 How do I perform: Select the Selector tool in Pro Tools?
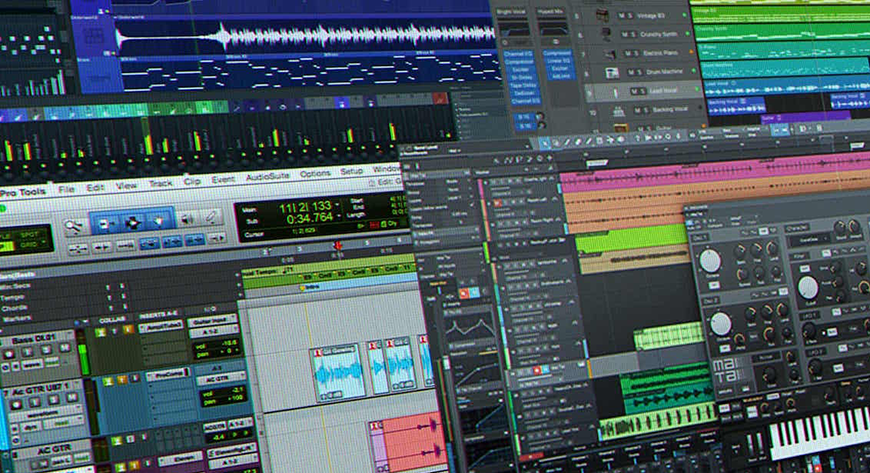(132, 223)
